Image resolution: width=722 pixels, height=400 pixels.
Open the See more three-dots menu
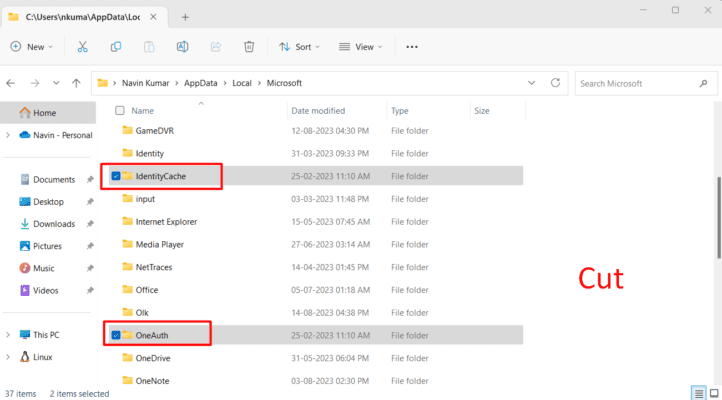412,46
